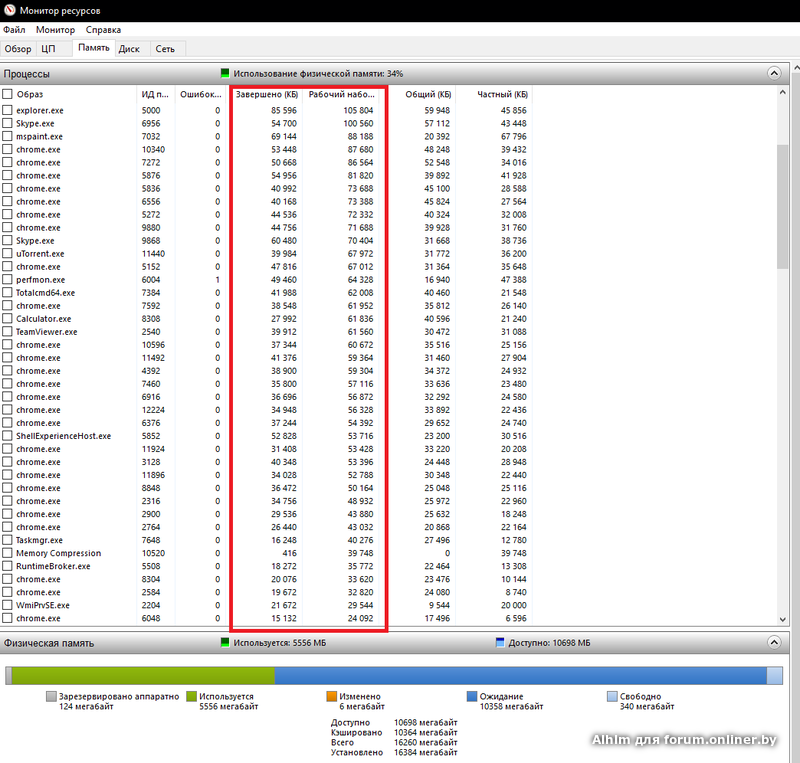The height and width of the screenshot is (763, 800).
Task: Click the working set value 105 804
Action: 358,110
